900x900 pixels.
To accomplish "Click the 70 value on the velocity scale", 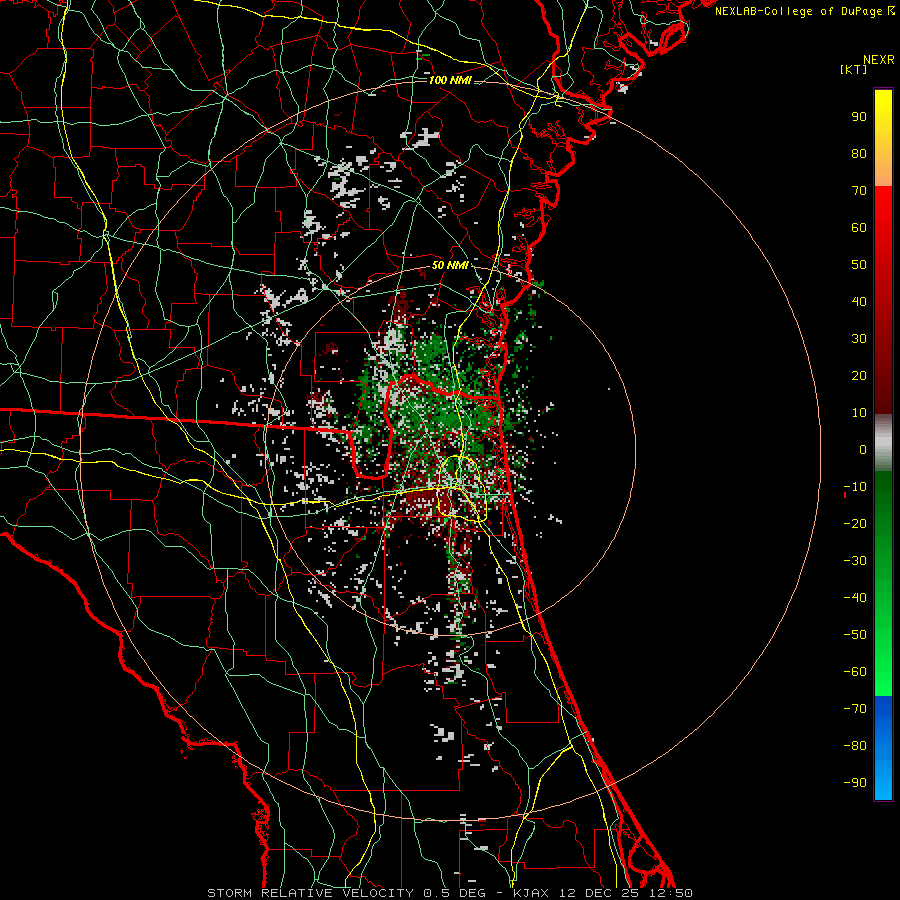I will [859, 191].
